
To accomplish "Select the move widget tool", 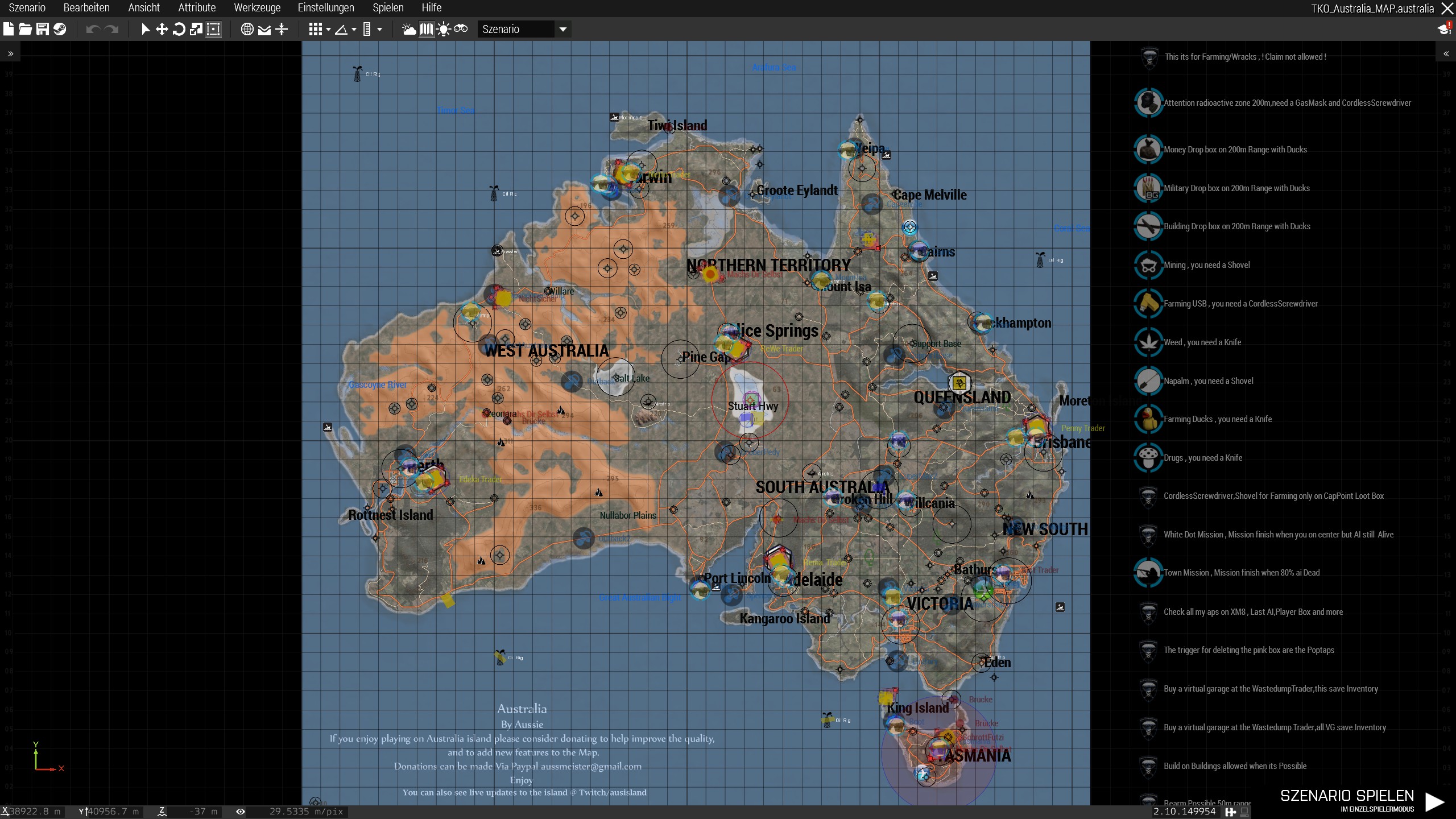I will [162, 29].
